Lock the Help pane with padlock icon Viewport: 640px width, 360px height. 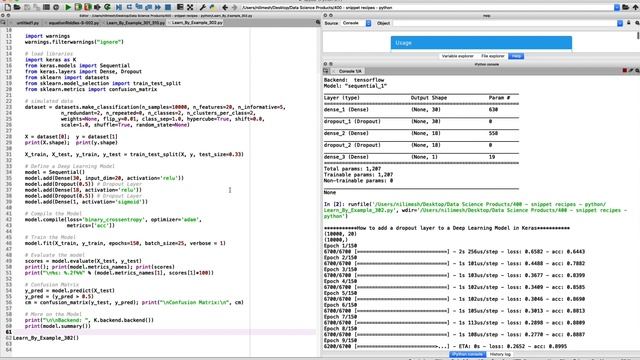click(629, 23)
